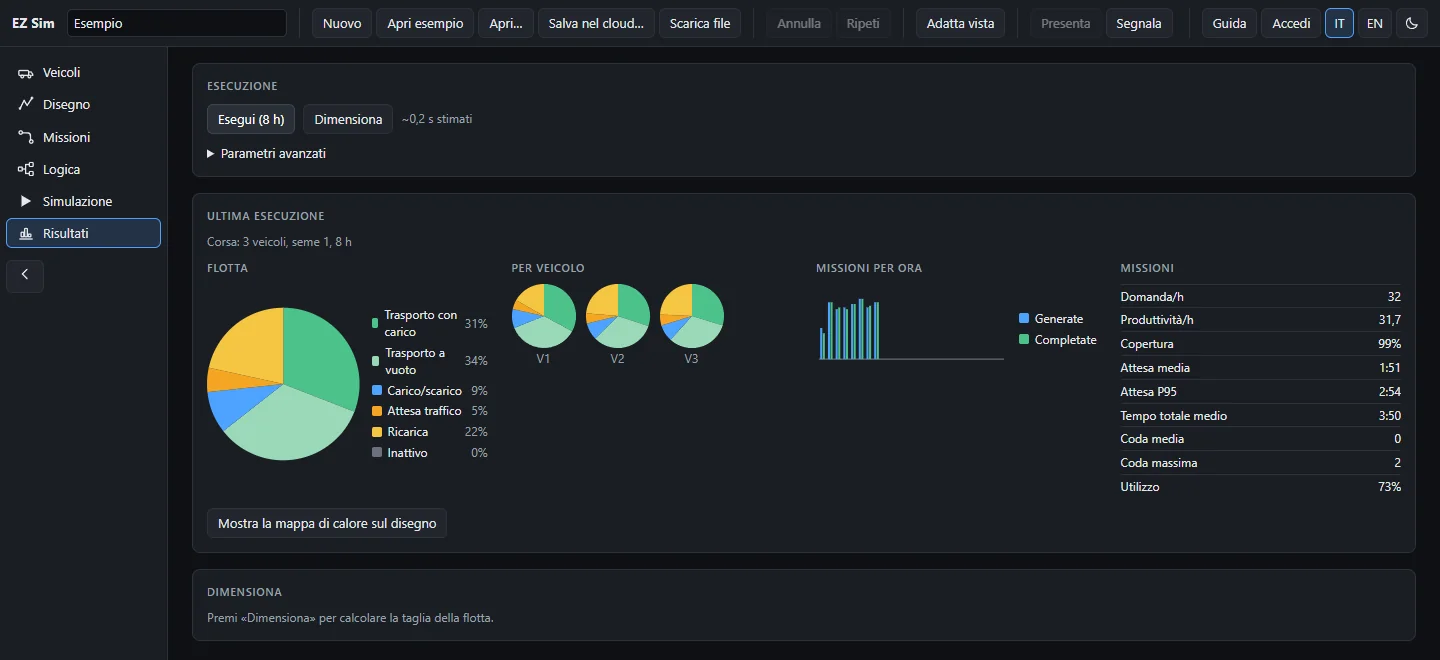Switch language to EN
1440x660 pixels.
(x=1375, y=23)
